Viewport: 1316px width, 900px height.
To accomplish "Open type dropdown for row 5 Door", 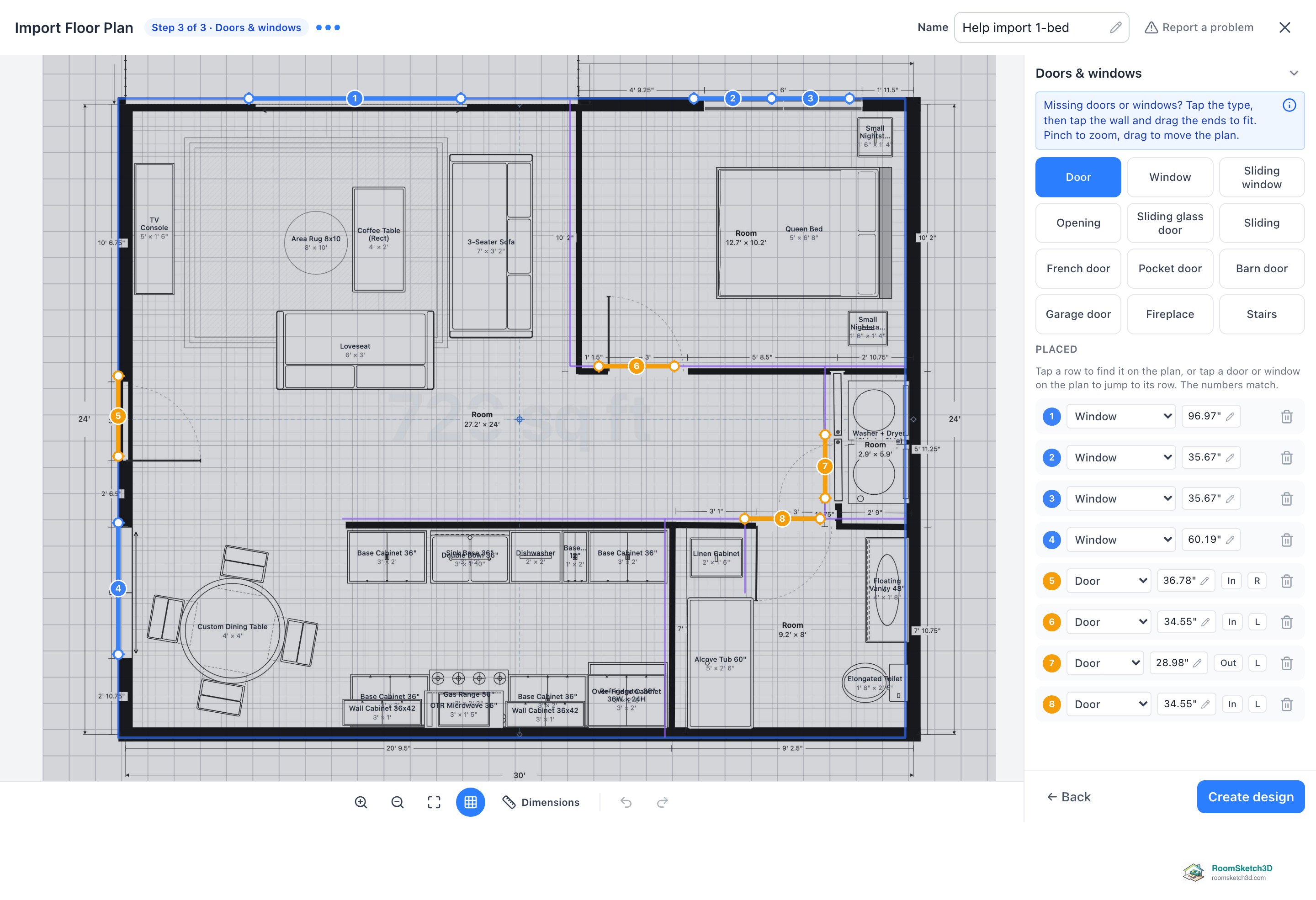I will (x=1108, y=581).
